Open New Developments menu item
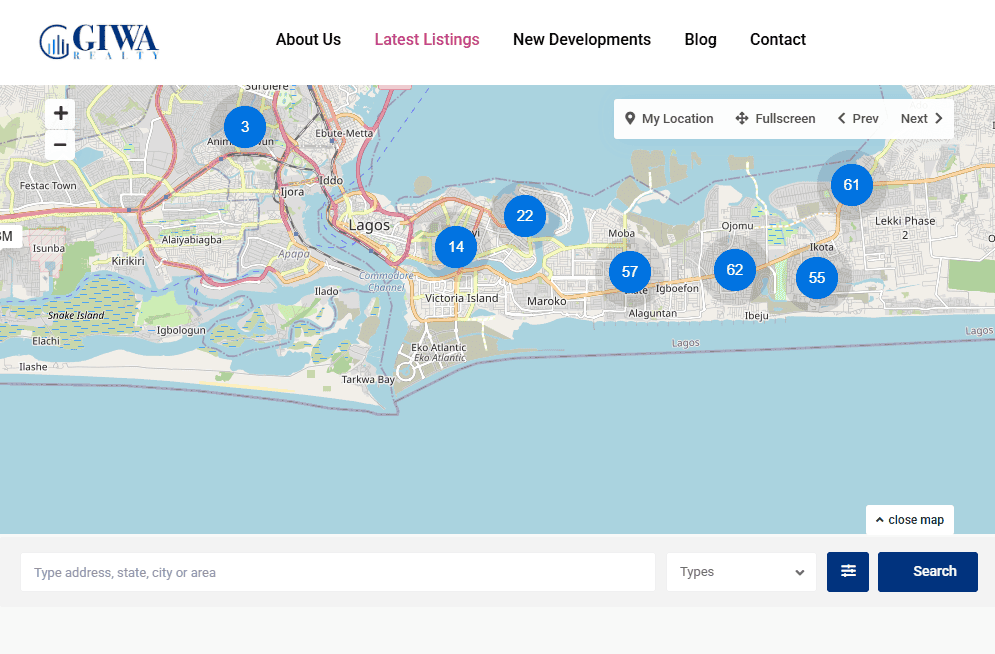This screenshot has height=654, width=995. 581,39
